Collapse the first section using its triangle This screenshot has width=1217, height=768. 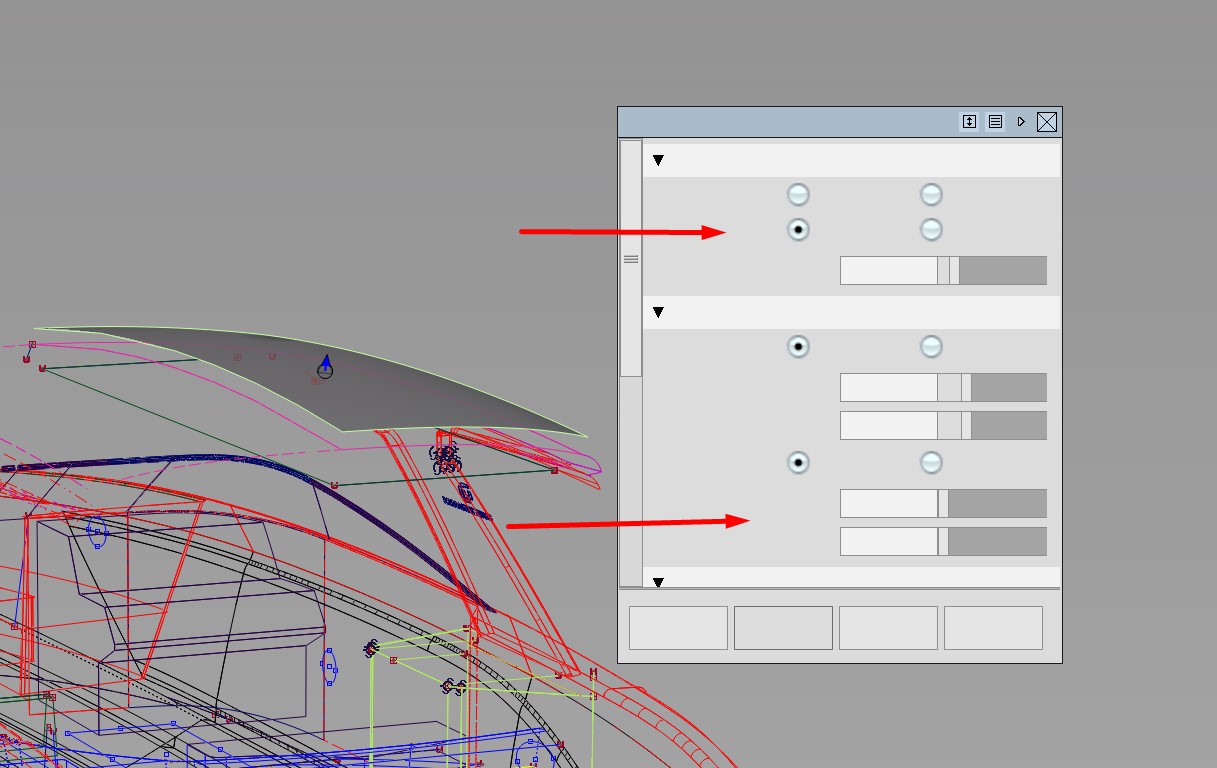pyautogui.click(x=658, y=160)
